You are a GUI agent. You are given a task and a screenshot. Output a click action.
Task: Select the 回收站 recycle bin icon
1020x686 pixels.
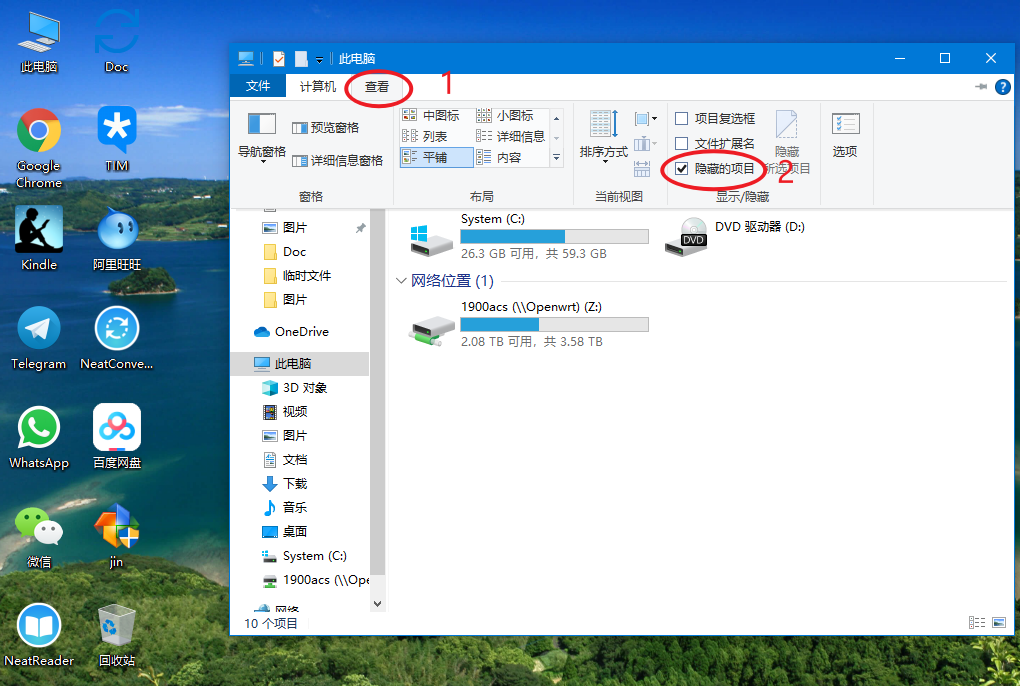tap(116, 635)
